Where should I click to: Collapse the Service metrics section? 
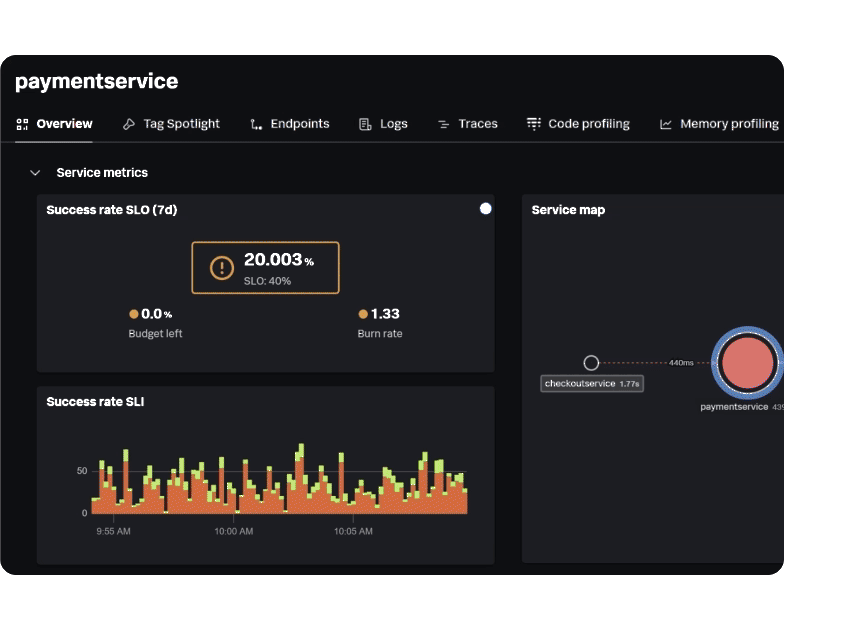(x=36, y=173)
